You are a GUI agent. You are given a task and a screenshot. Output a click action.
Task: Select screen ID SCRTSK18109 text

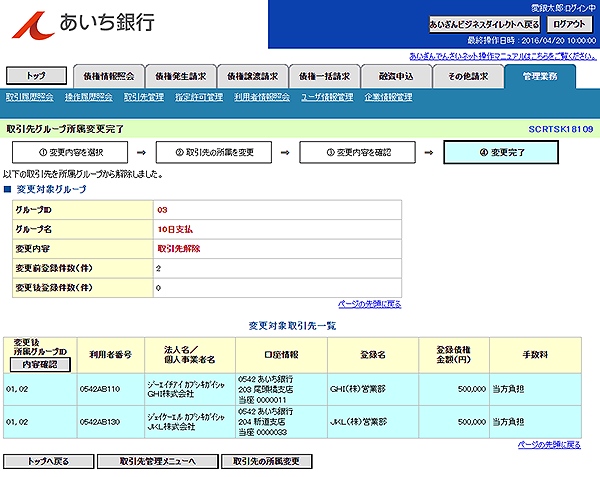tap(561, 129)
